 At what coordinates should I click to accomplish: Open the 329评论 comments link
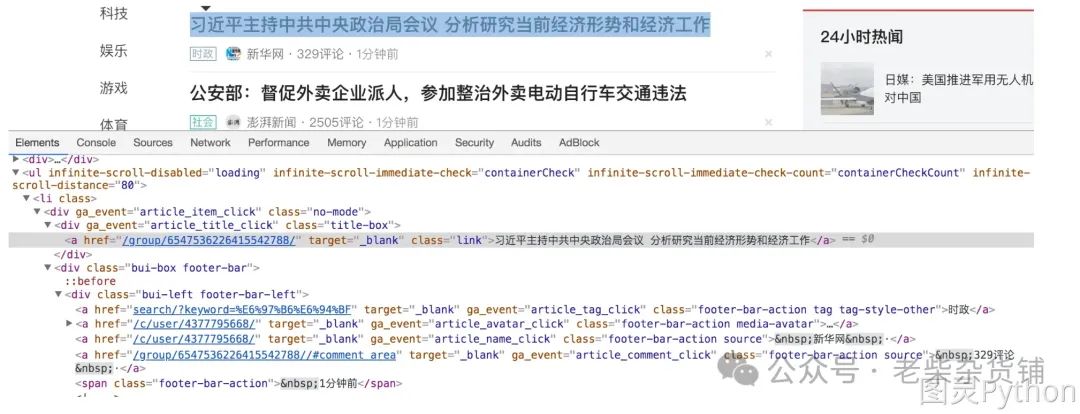(320, 54)
